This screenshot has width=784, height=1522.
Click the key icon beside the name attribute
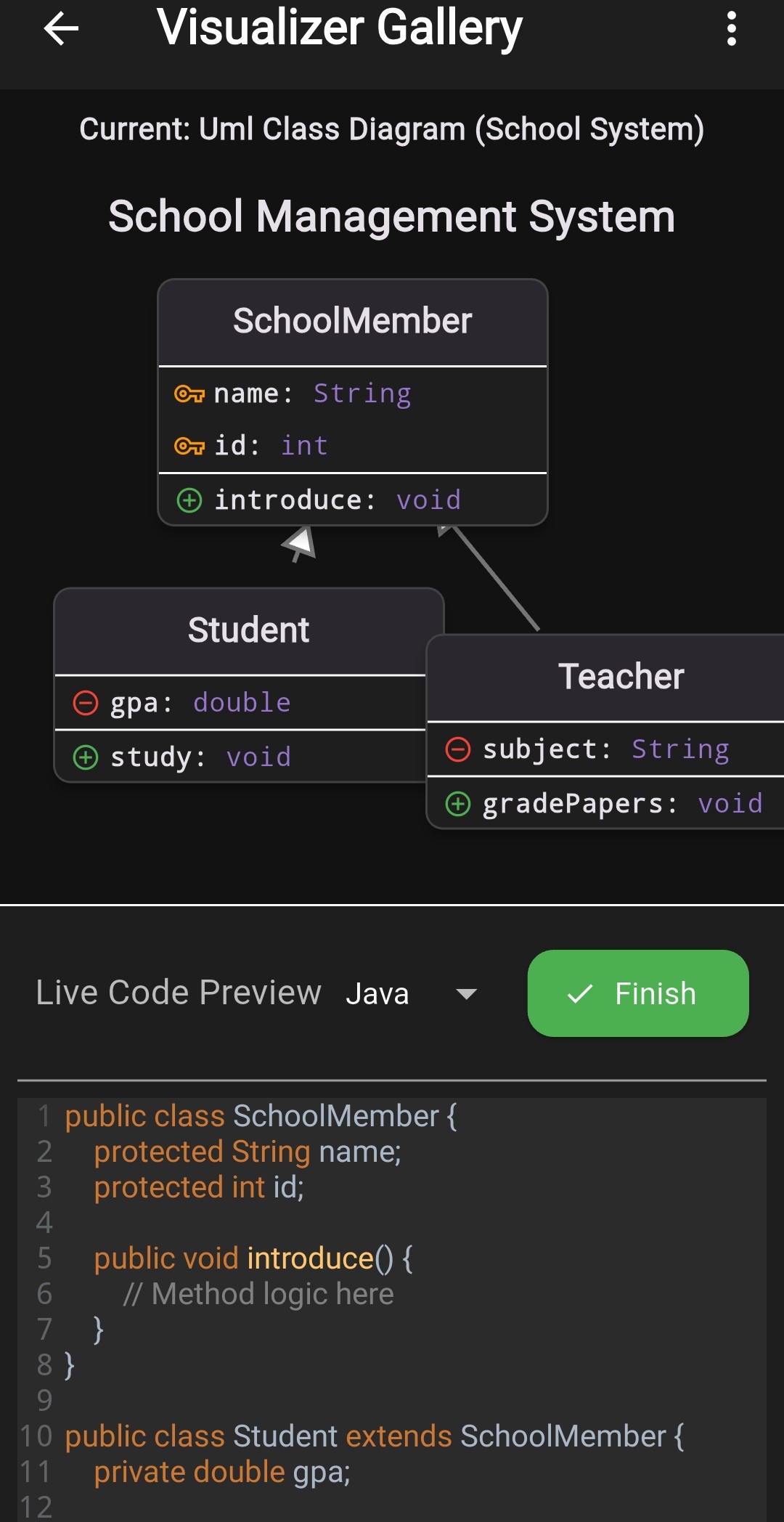[x=190, y=392]
